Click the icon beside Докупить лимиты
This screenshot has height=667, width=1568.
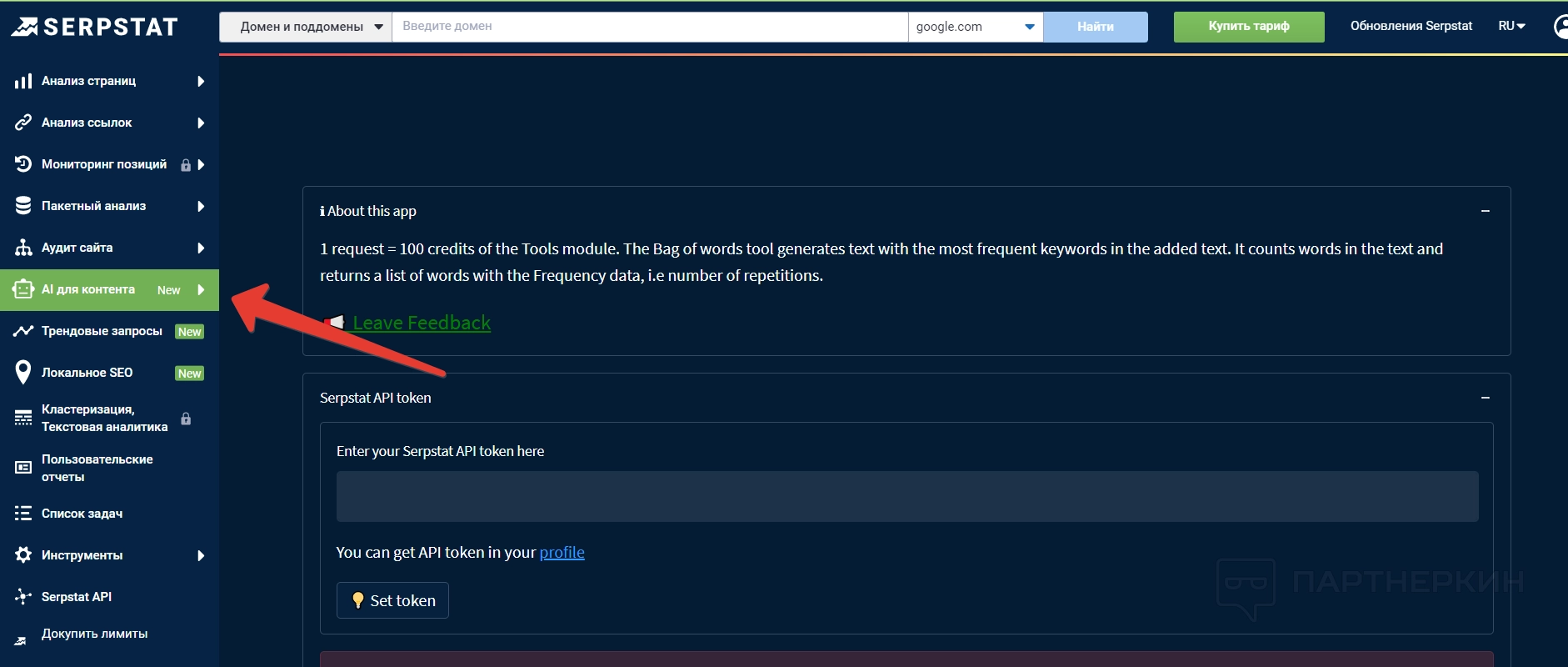[21, 640]
